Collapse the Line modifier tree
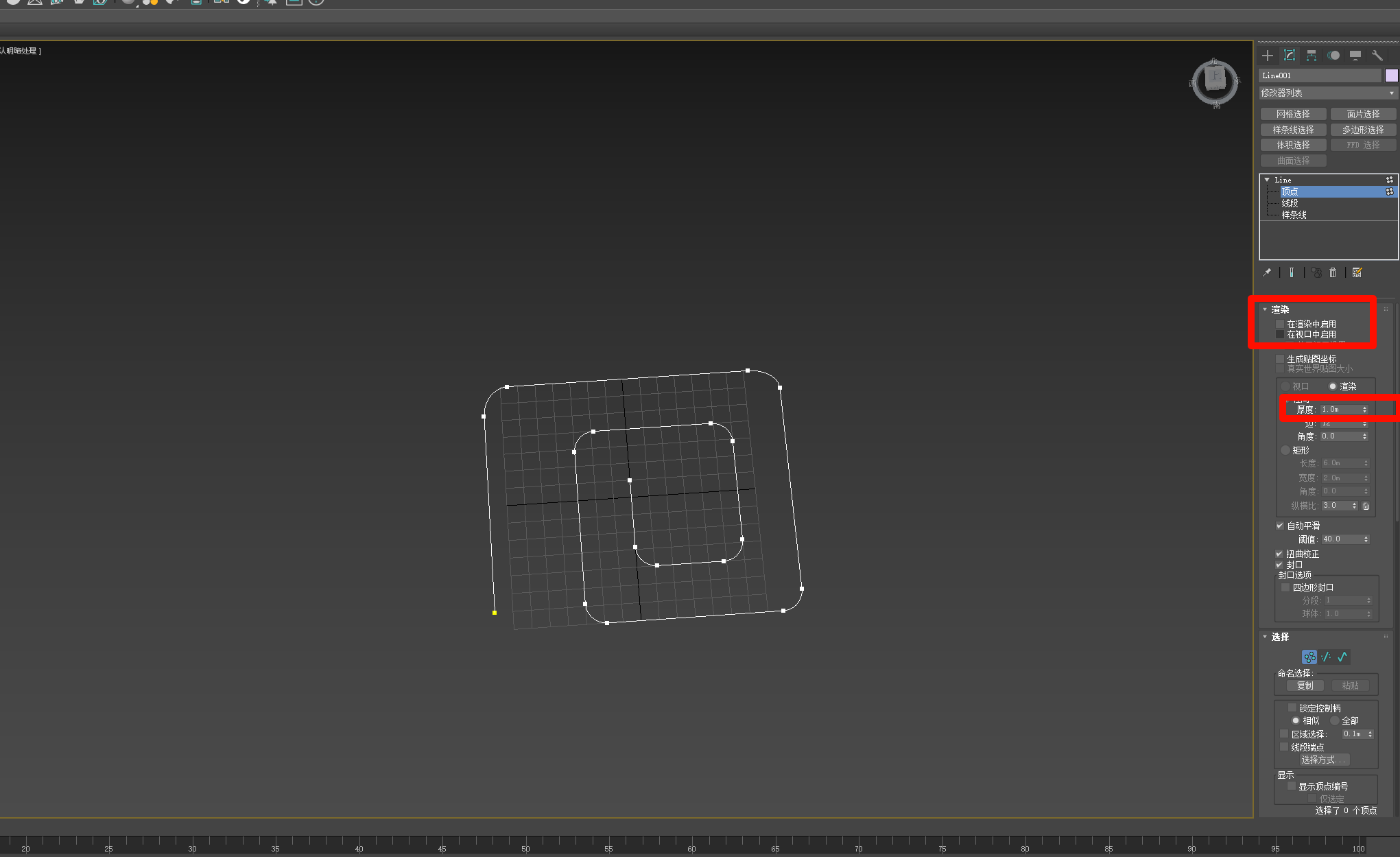This screenshot has height=857, width=1400. pyautogui.click(x=1267, y=180)
